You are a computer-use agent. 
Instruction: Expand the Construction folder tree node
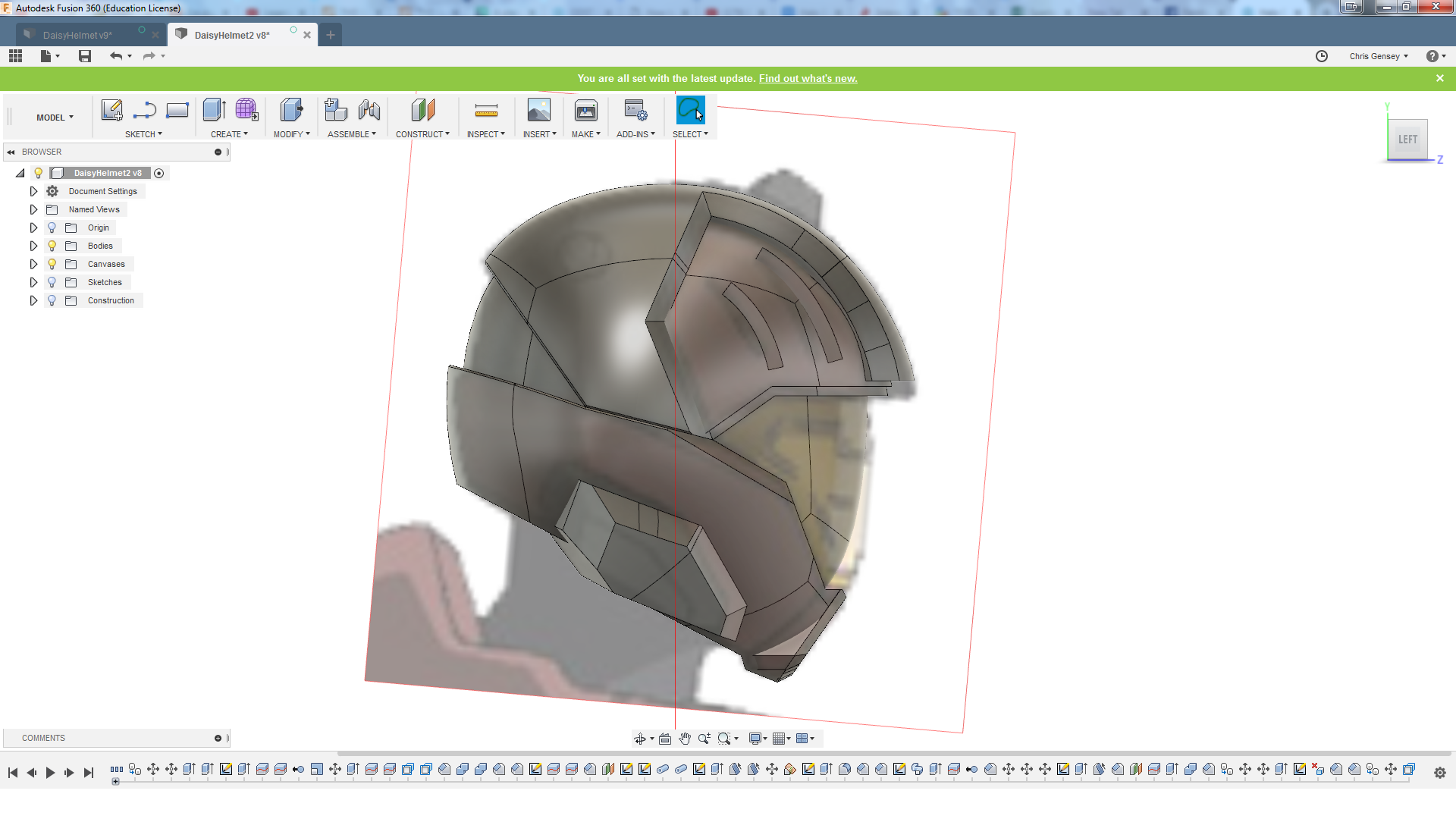tap(33, 300)
